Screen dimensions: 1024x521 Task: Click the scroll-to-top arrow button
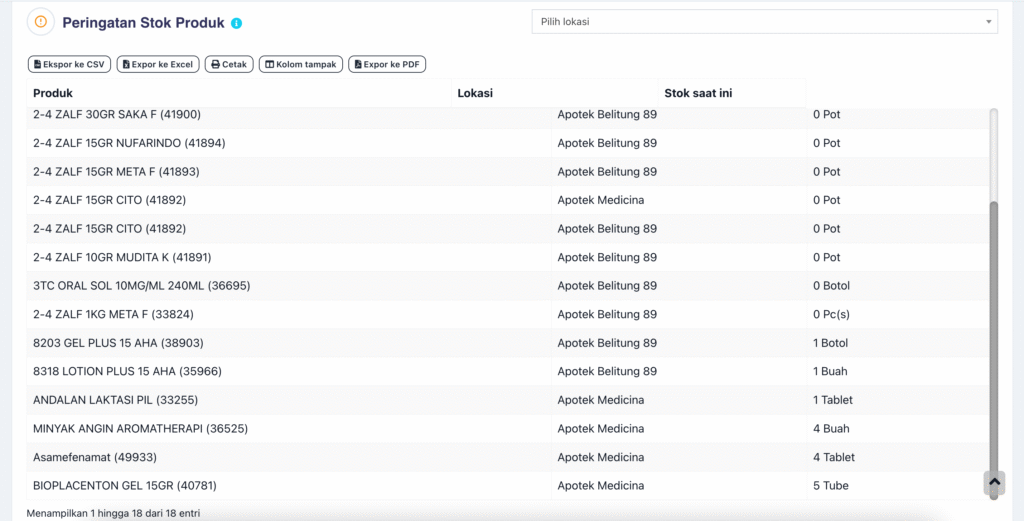(x=994, y=483)
